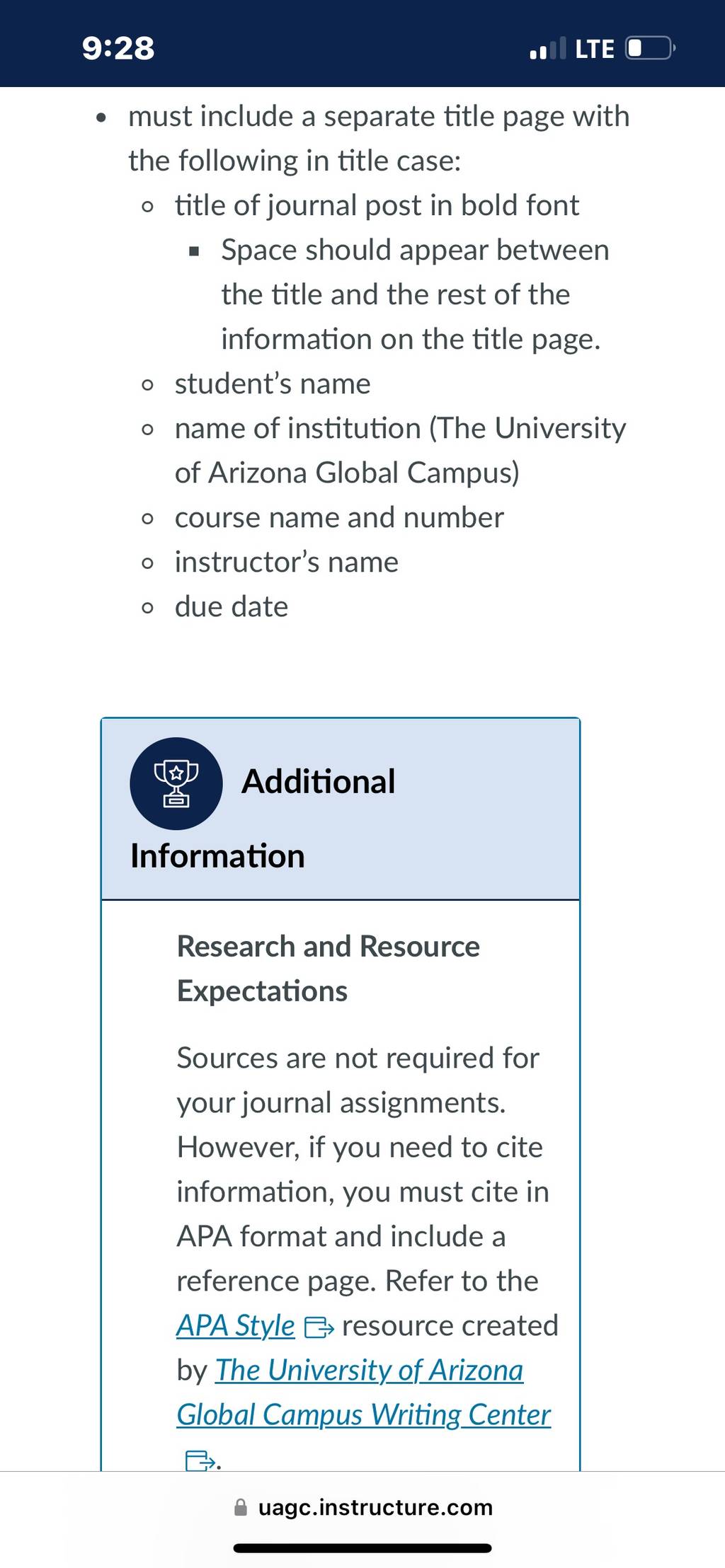Image resolution: width=725 pixels, height=1568 pixels.
Task: Tap the cellular signal bars icon
Action: [x=547, y=48]
